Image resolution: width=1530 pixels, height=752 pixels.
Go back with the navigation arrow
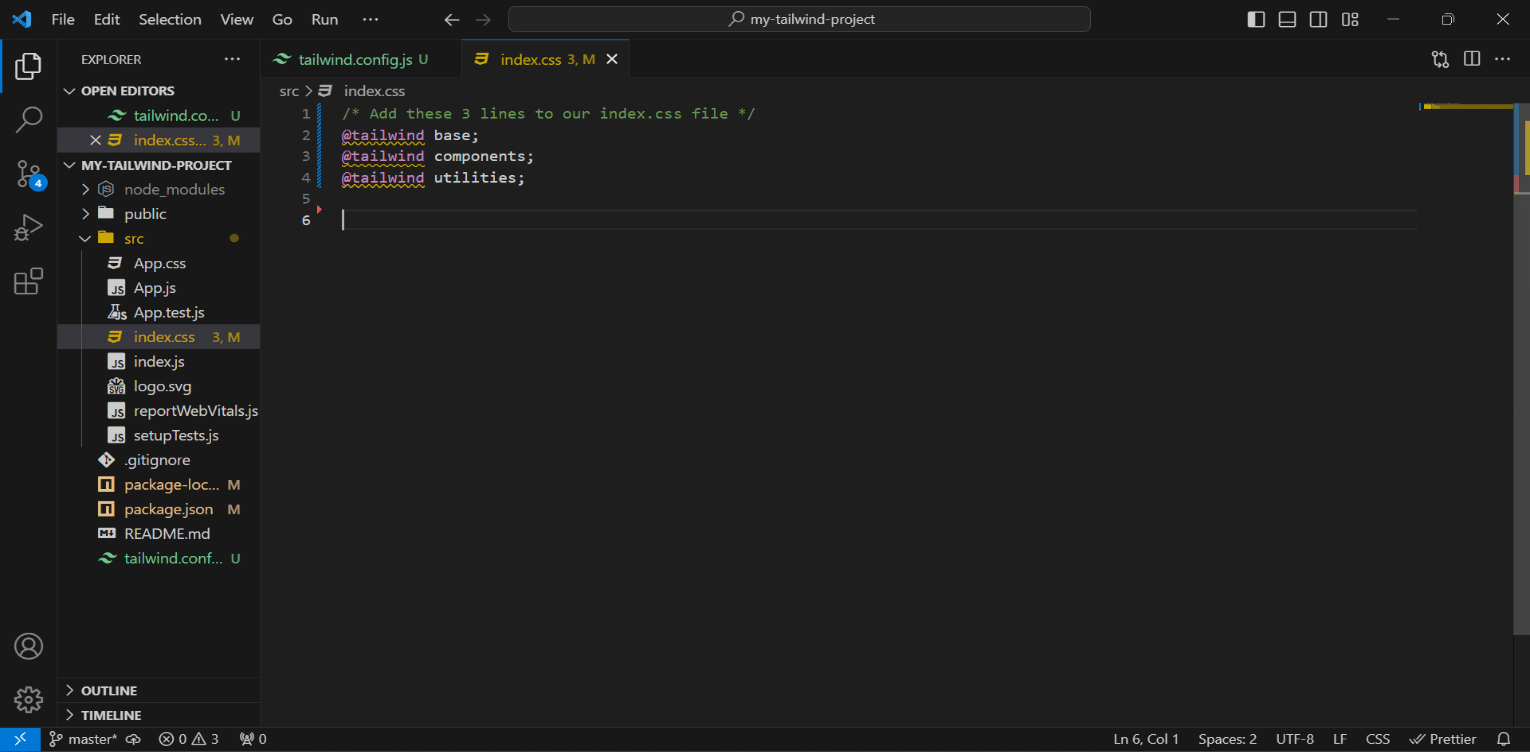click(452, 19)
